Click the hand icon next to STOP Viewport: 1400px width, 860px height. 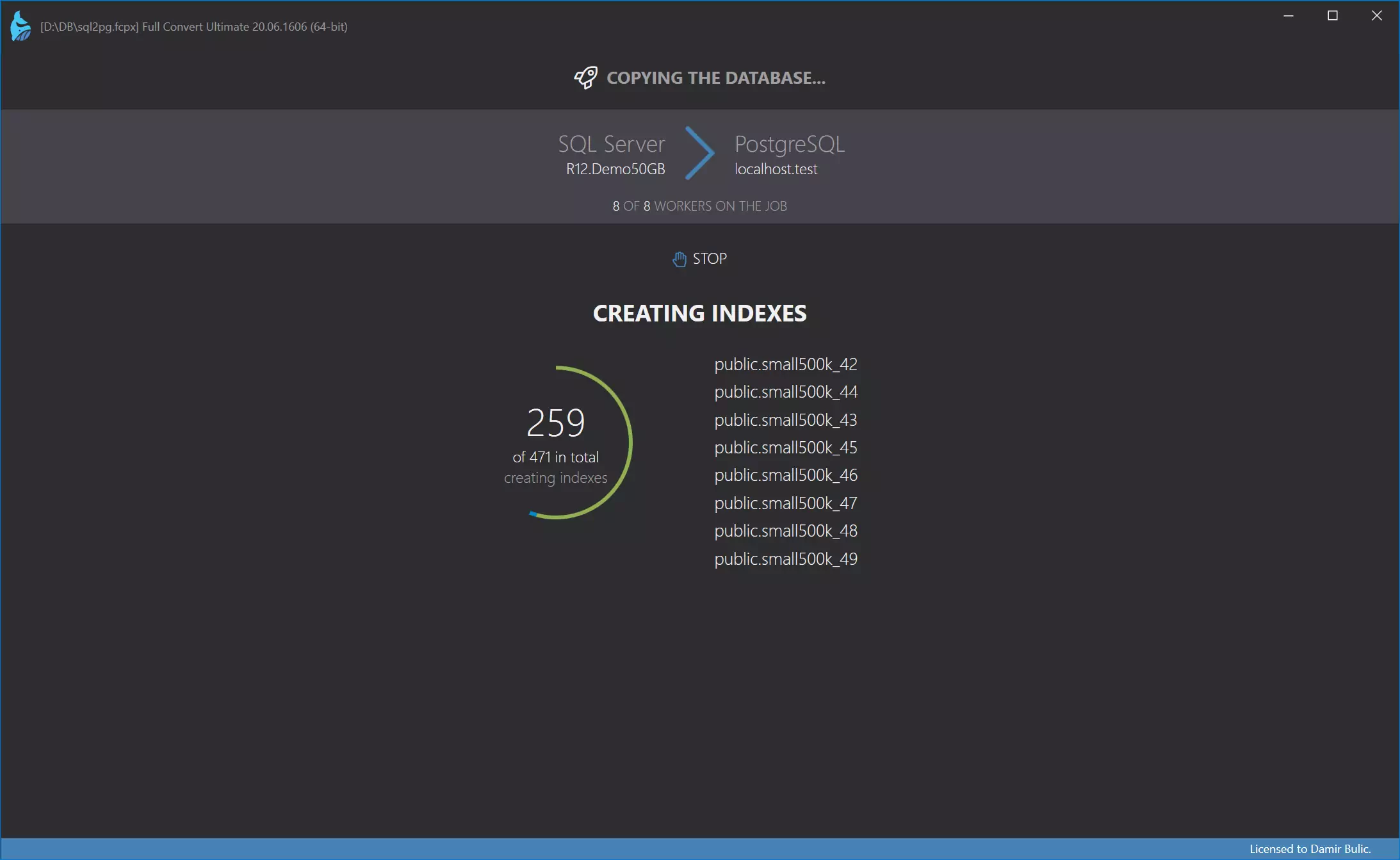[679, 259]
